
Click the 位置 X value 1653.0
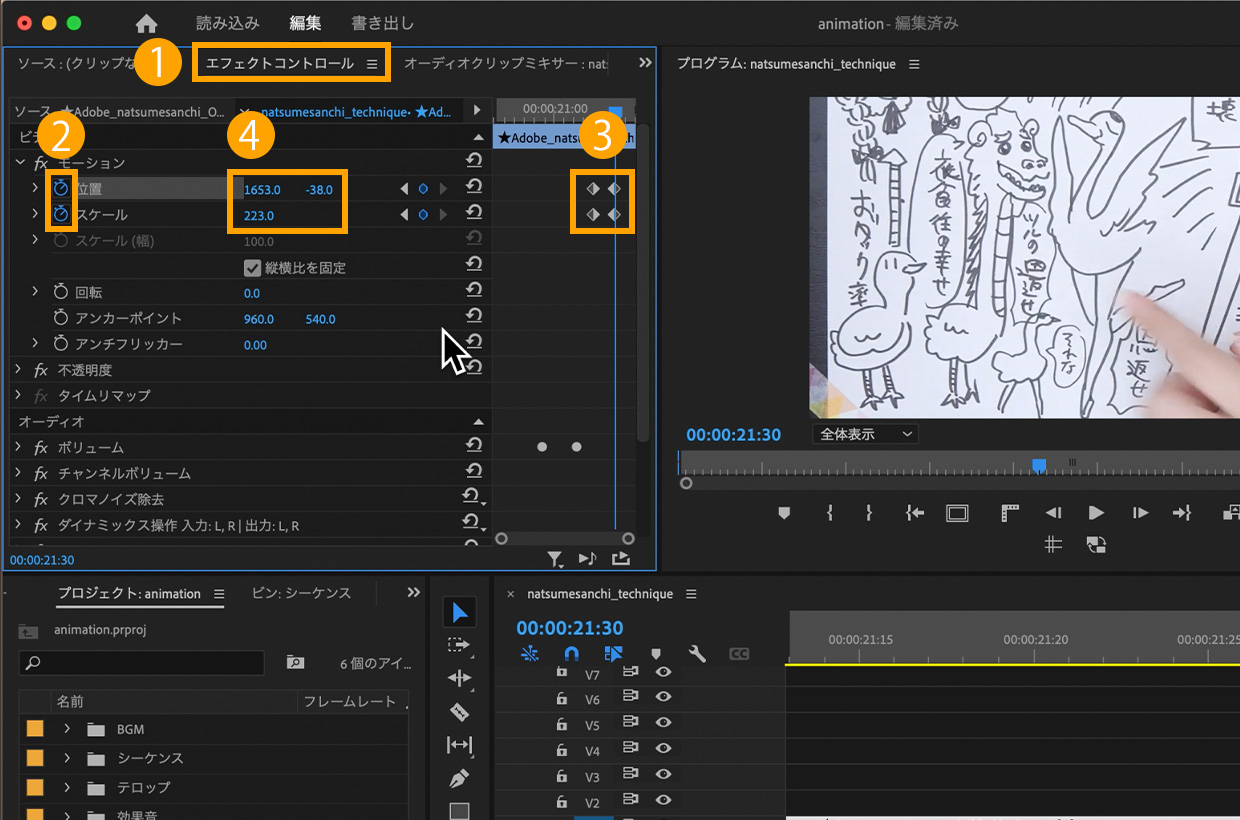(262, 188)
